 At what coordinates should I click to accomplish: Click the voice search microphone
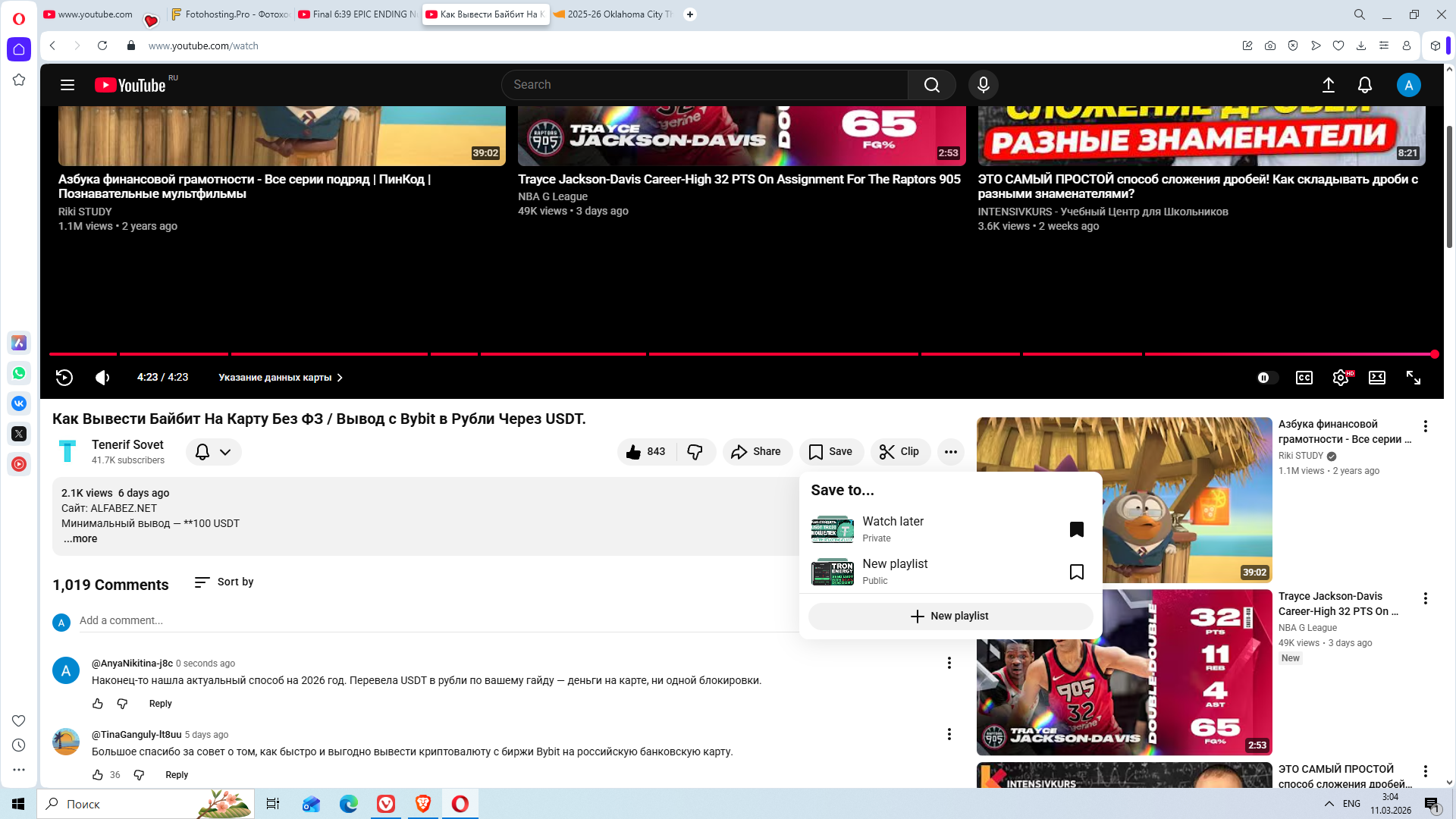(x=983, y=85)
